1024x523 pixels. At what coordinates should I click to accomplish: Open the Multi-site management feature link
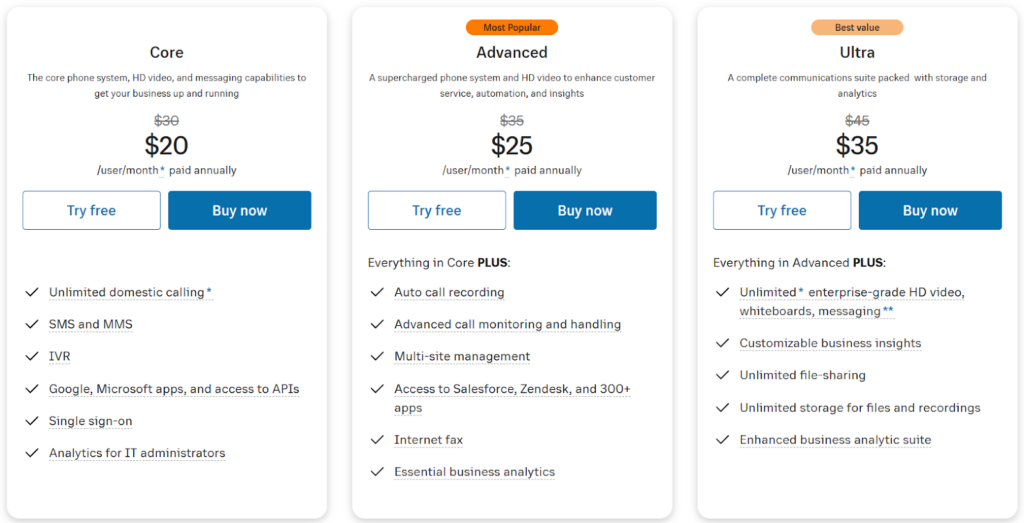tap(462, 356)
